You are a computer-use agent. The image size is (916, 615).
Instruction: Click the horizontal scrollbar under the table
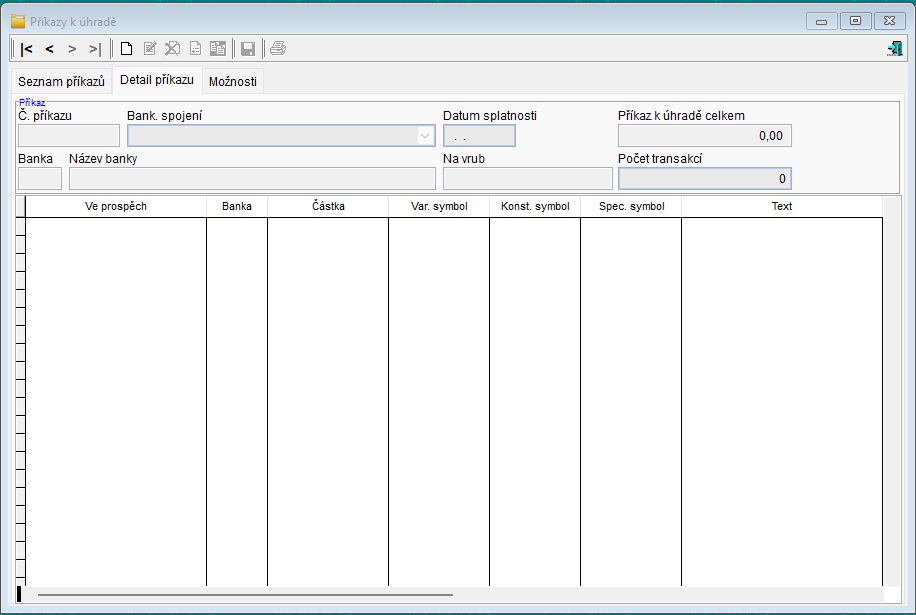pyautogui.click(x=245, y=595)
